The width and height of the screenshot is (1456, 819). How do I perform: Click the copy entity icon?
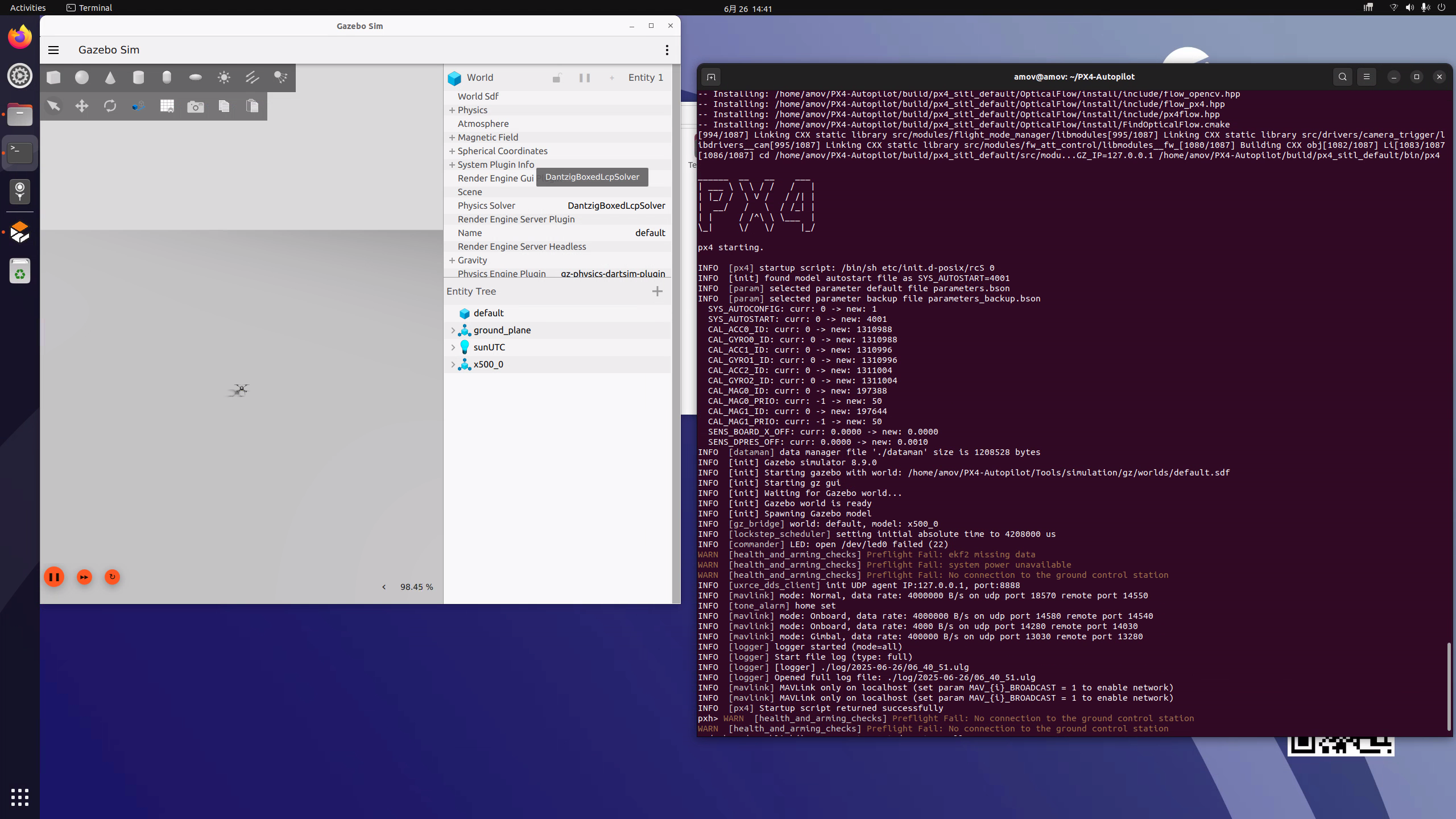coord(224,106)
